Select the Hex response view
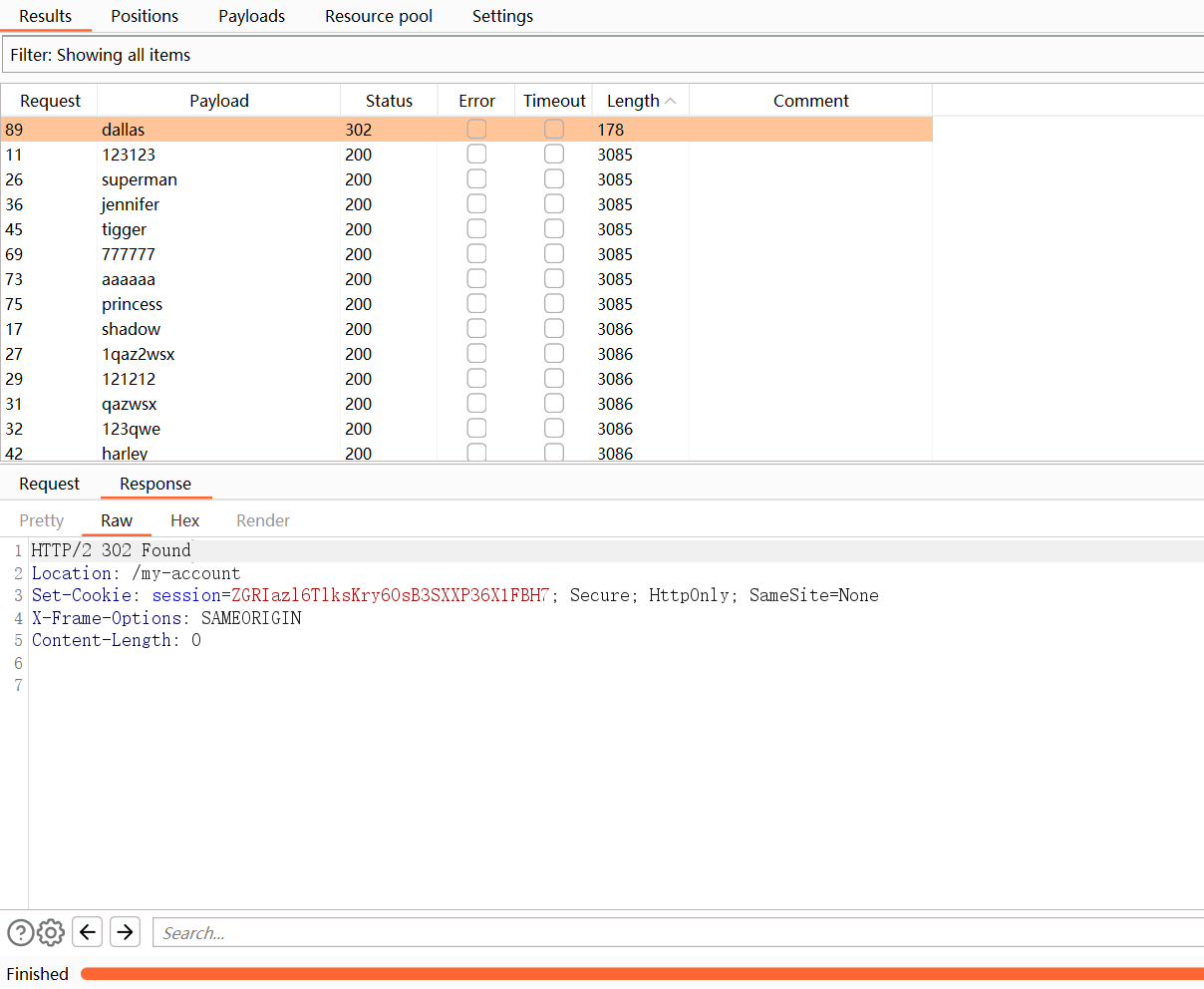Viewport: 1204px width, 989px height. tap(184, 520)
